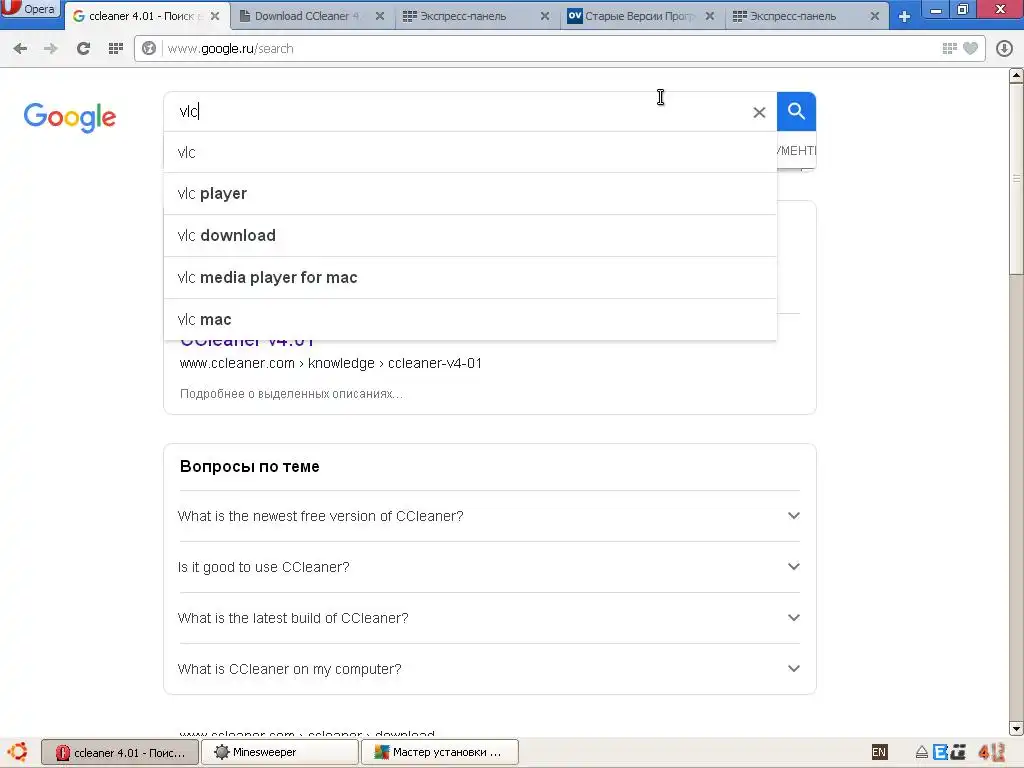Close the last Экспресс-панель tab
This screenshot has width=1024, height=768.
[874, 16]
